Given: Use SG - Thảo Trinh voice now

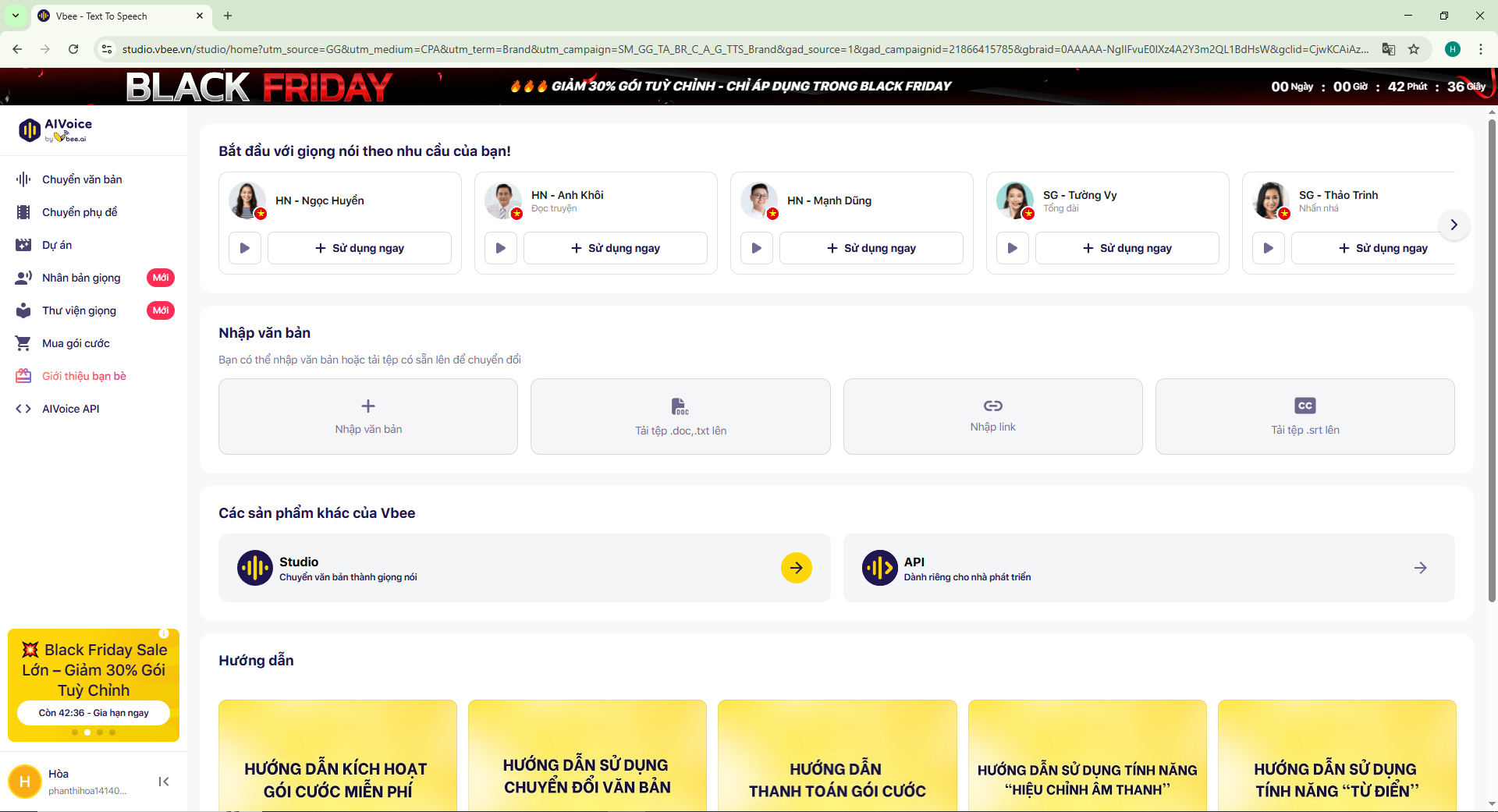Looking at the screenshot, I should 1373,248.
